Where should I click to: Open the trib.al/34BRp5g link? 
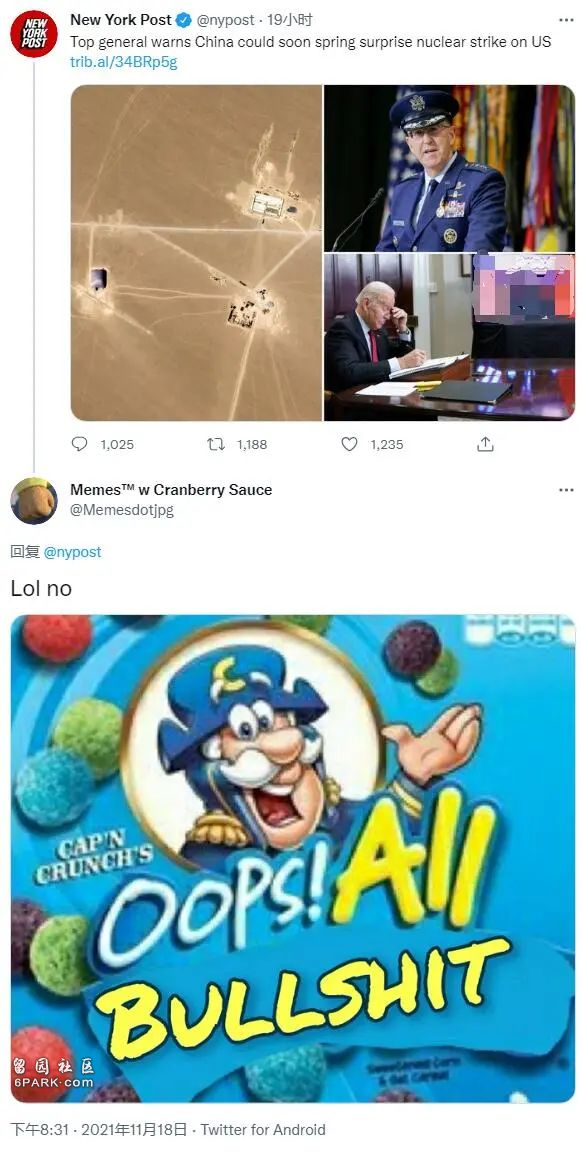point(124,62)
